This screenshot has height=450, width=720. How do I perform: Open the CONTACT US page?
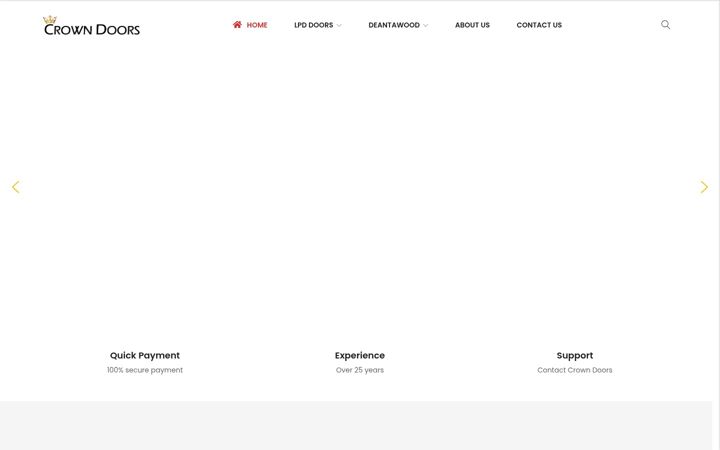pyautogui.click(x=539, y=25)
